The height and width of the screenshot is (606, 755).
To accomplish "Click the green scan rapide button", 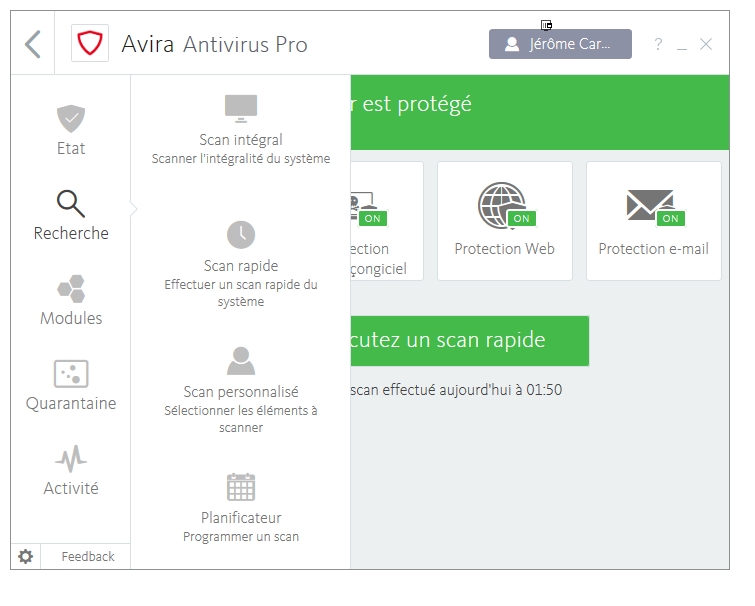I will click(470, 340).
